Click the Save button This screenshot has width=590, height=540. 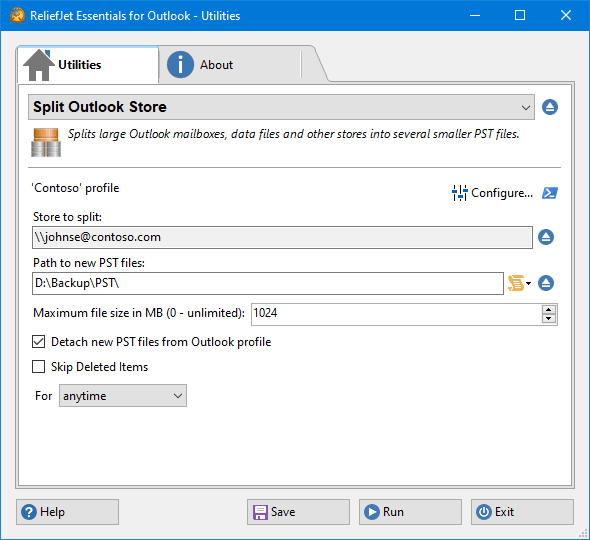point(298,512)
